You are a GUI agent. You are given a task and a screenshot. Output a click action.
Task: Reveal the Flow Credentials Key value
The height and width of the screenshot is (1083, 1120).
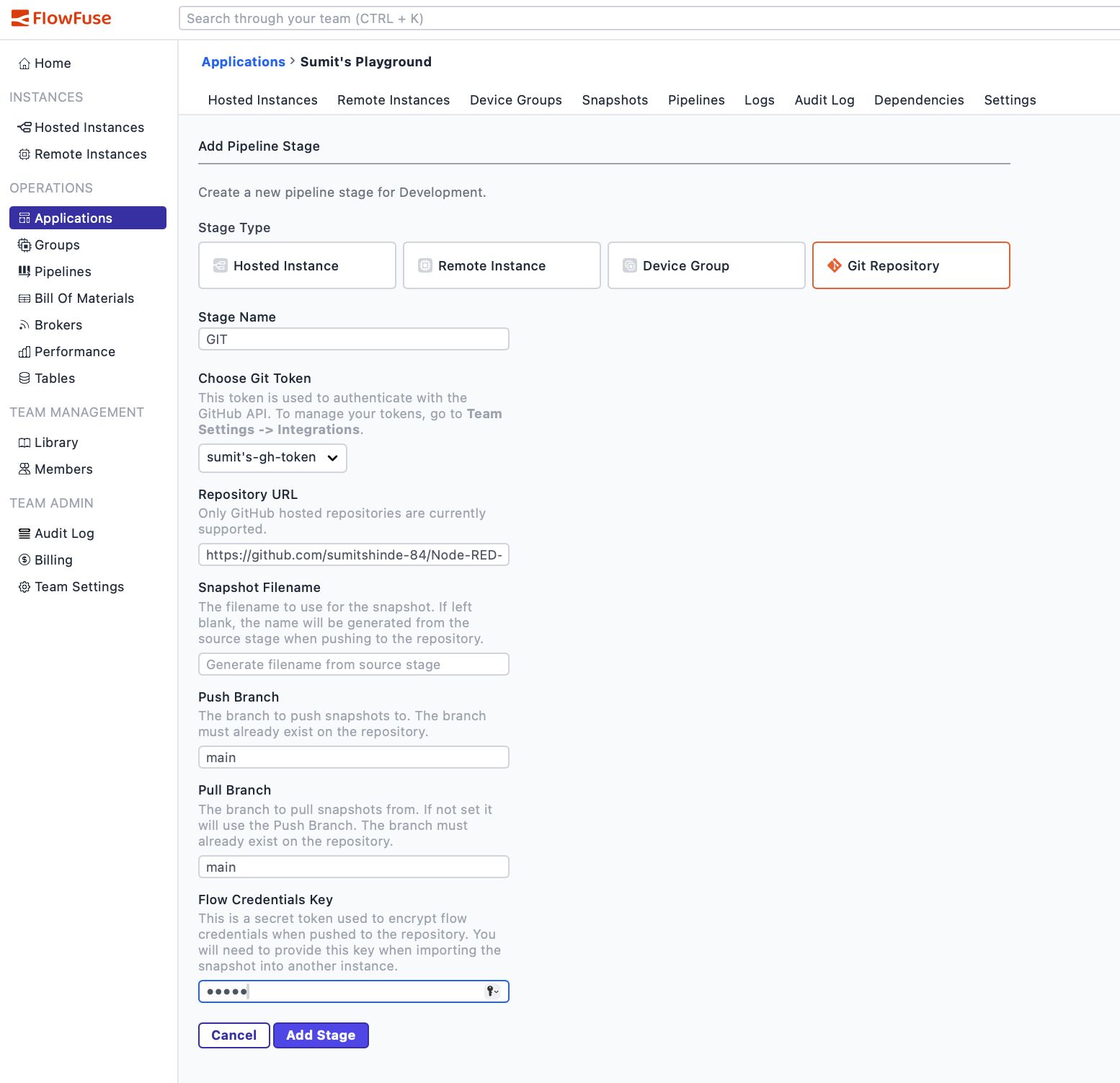489,991
